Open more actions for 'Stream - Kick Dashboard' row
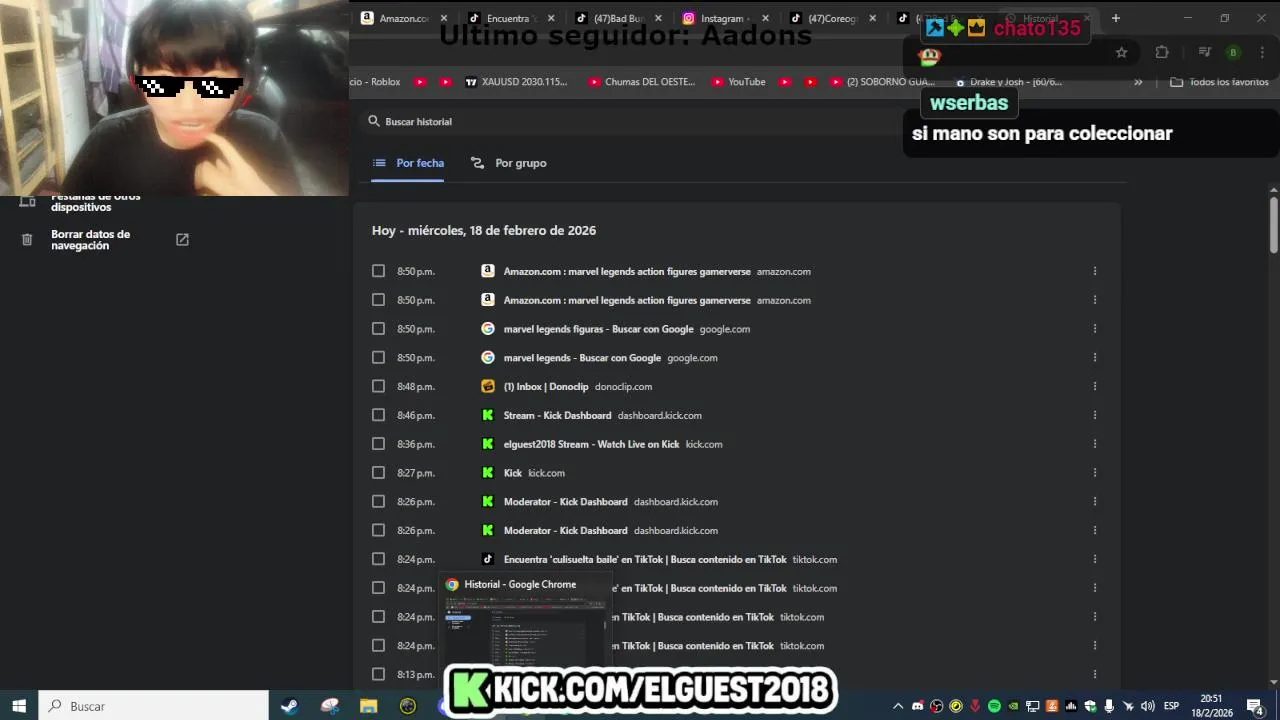Screen dimensions: 1280x720 click(1095, 415)
